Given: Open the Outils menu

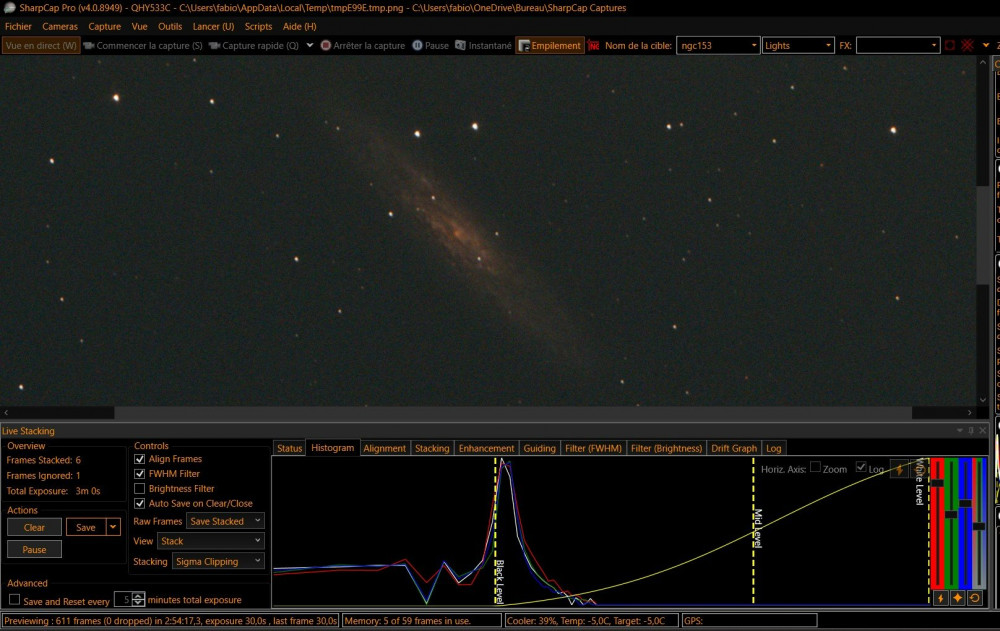Looking at the screenshot, I should (170, 26).
